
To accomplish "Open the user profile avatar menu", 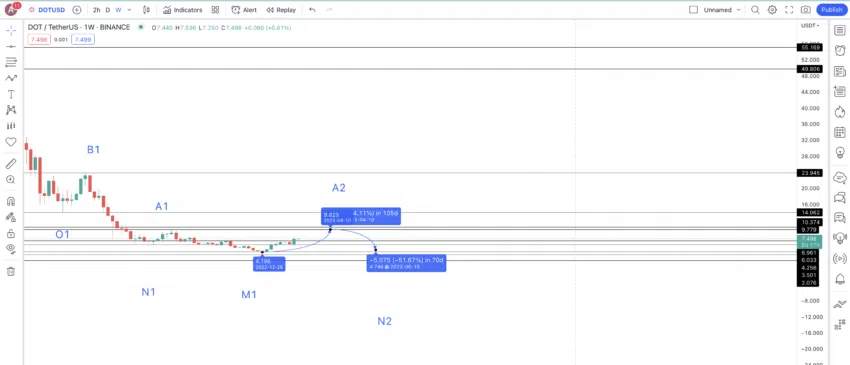I will click(x=11, y=9).
